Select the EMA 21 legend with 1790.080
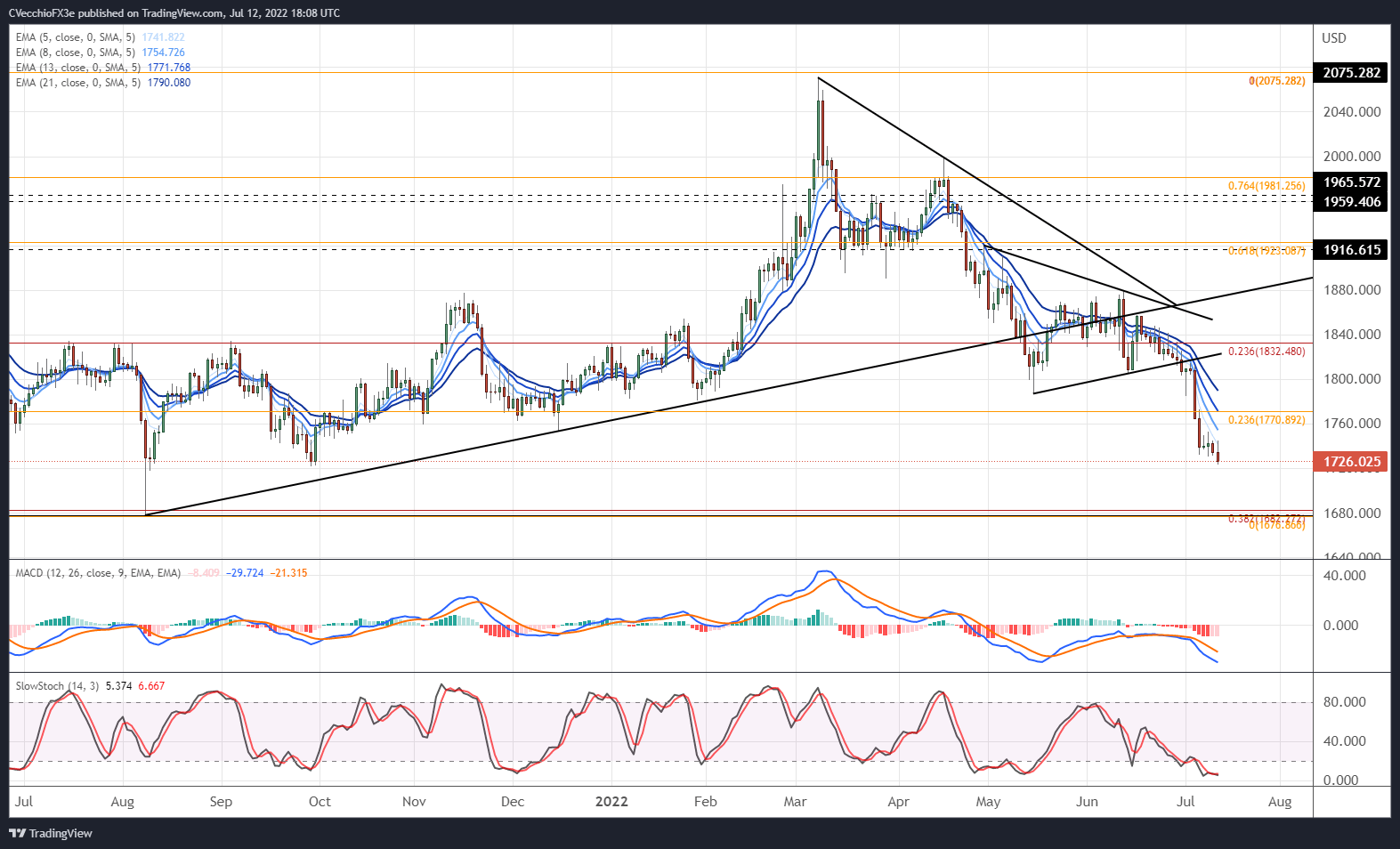The width and height of the screenshot is (1400, 849). [102, 83]
